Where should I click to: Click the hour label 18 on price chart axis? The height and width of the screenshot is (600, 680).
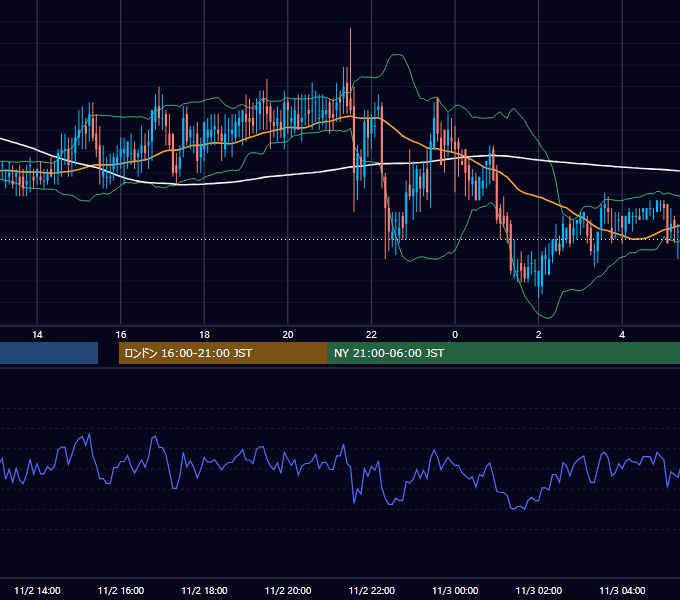pyautogui.click(x=204, y=335)
